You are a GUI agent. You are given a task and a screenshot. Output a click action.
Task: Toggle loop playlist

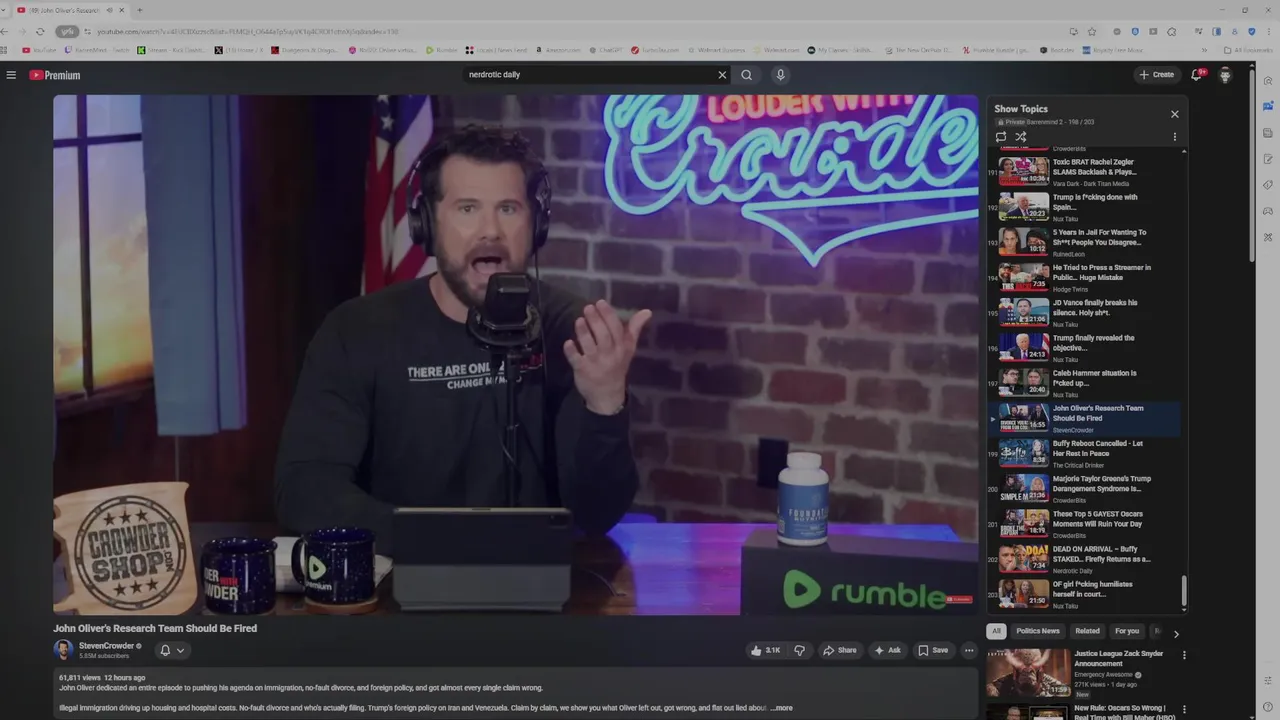1001,137
